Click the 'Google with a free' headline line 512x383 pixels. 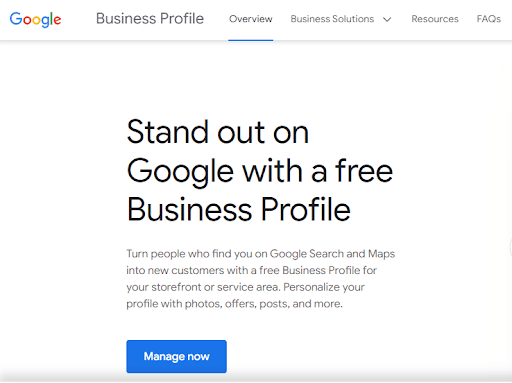pyautogui.click(x=260, y=171)
